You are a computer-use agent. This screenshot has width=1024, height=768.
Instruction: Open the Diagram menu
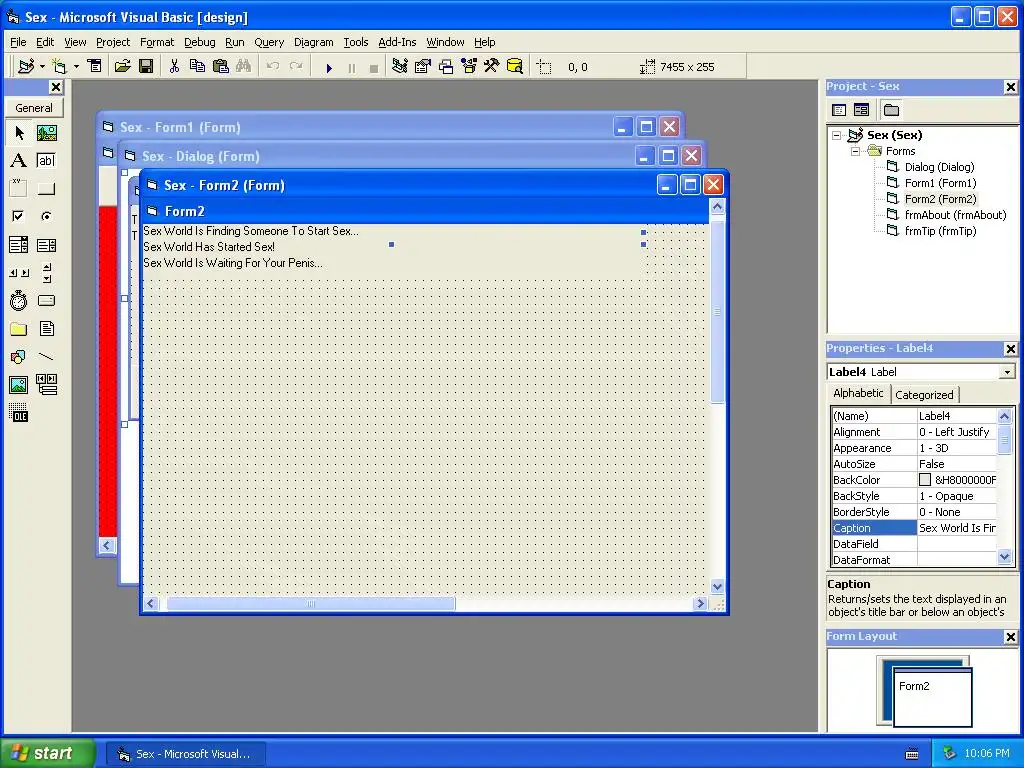(313, 42)
